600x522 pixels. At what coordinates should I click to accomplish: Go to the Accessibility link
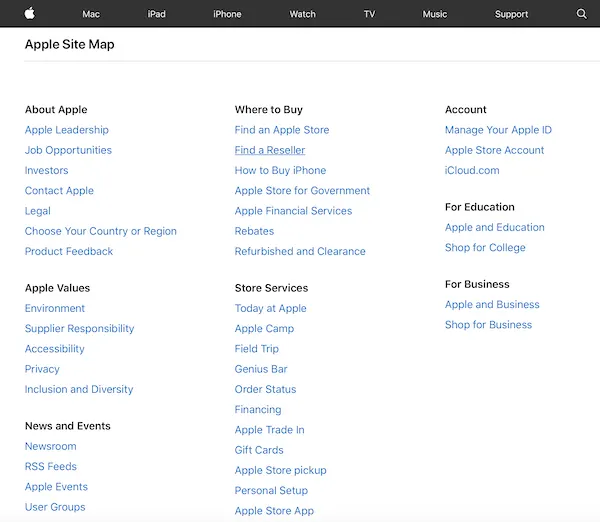coord(55,349)
